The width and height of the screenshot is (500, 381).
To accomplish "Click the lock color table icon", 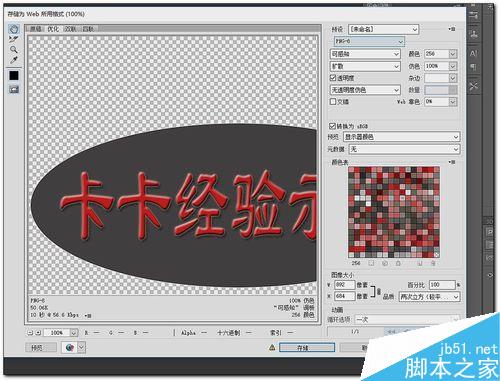I will coord(398,263).
